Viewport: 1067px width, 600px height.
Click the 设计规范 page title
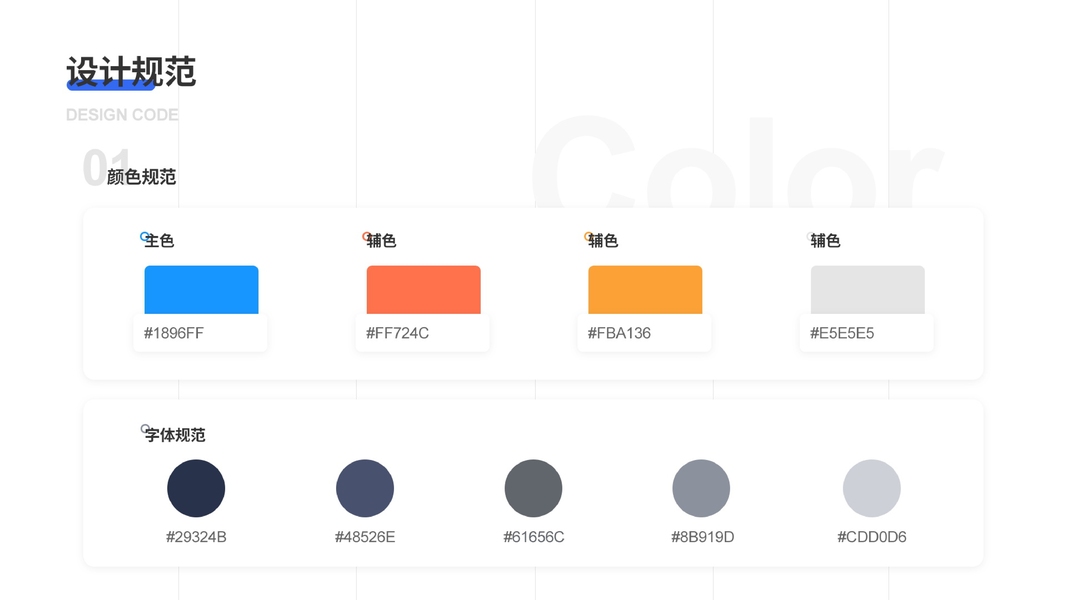point(131,72)
